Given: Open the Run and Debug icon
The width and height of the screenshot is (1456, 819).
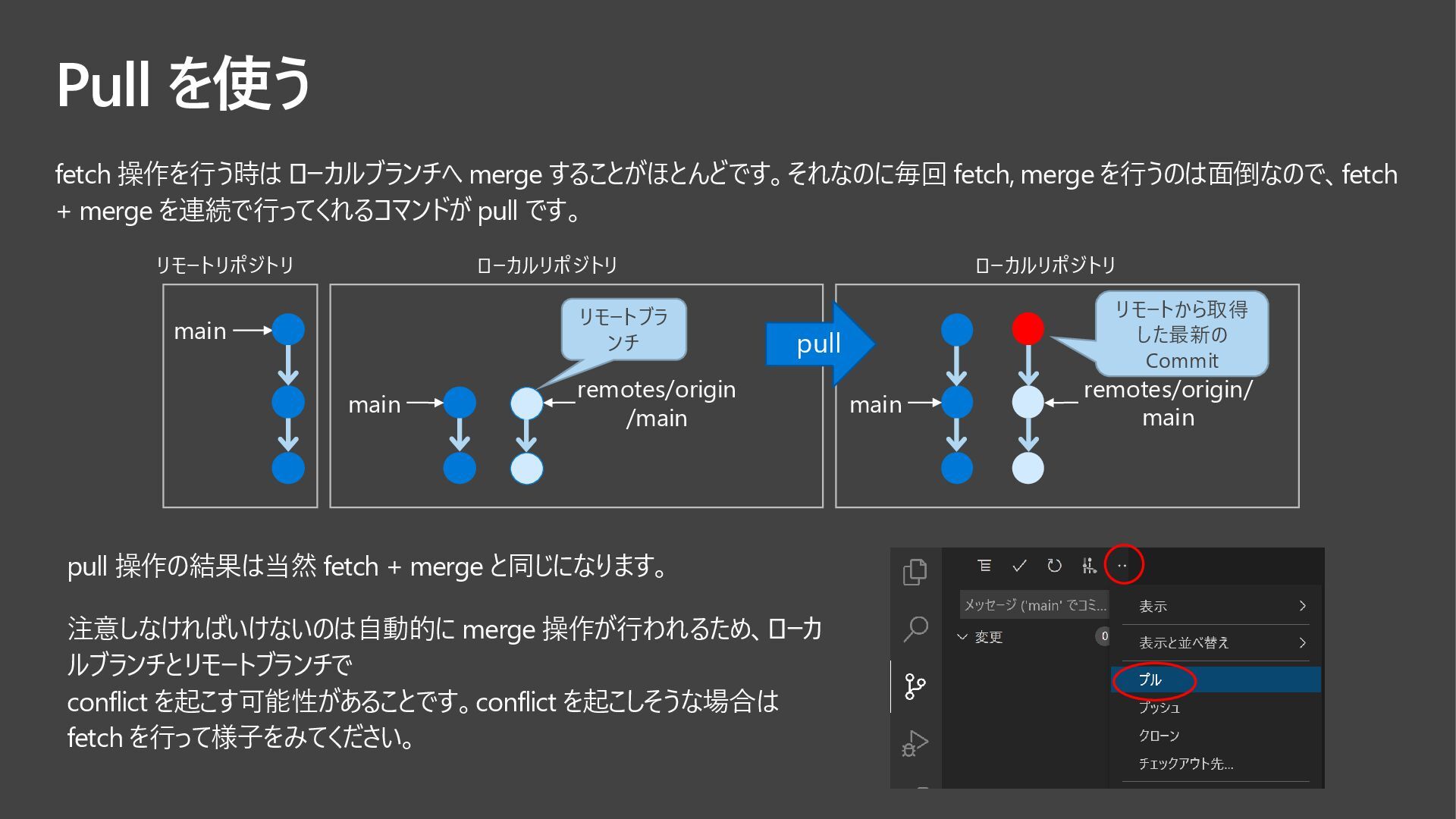Looking at the screenshot, I should coord(915,743).
